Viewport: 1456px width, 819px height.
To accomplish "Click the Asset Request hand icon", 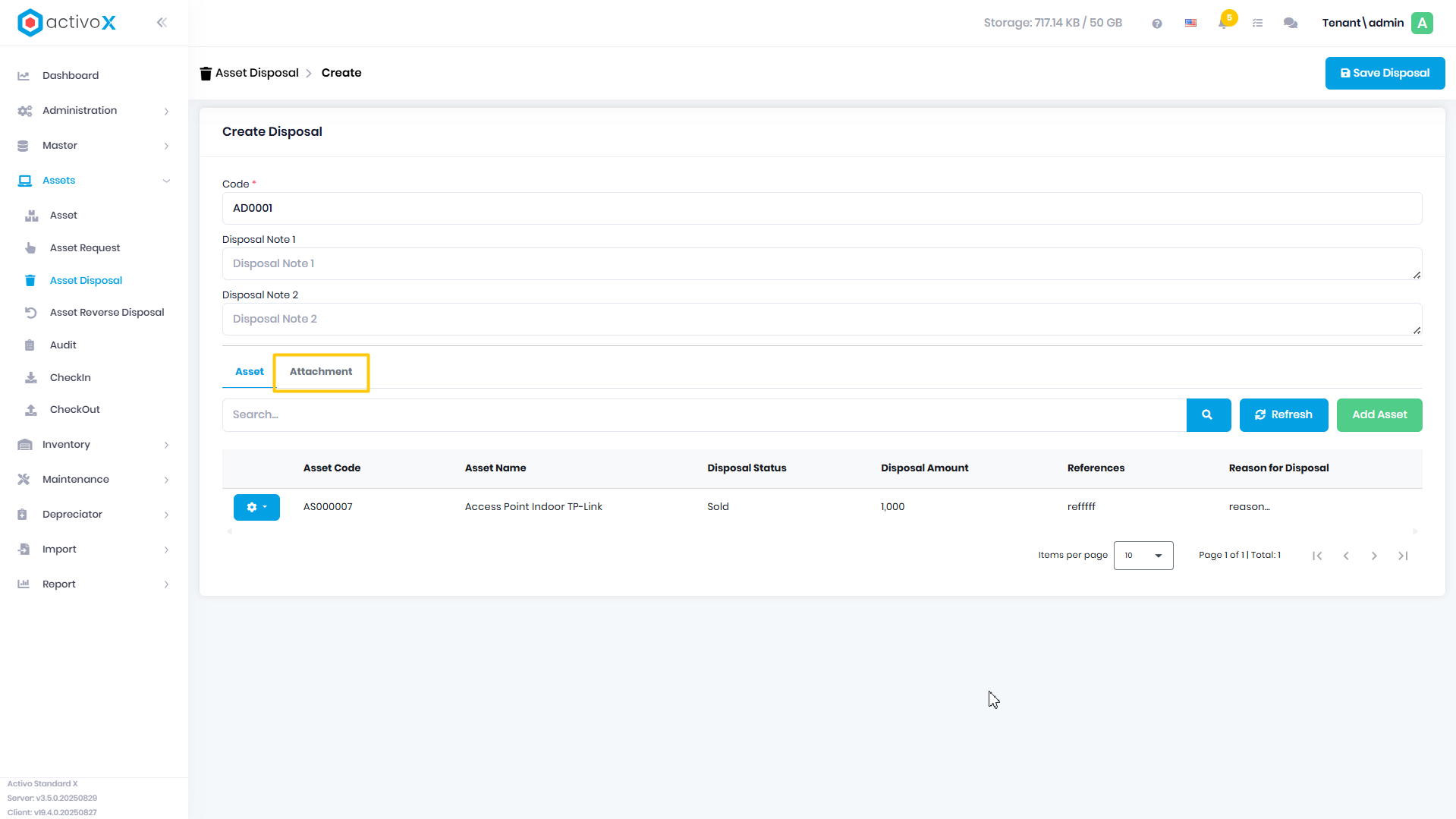I will point(30,248).
